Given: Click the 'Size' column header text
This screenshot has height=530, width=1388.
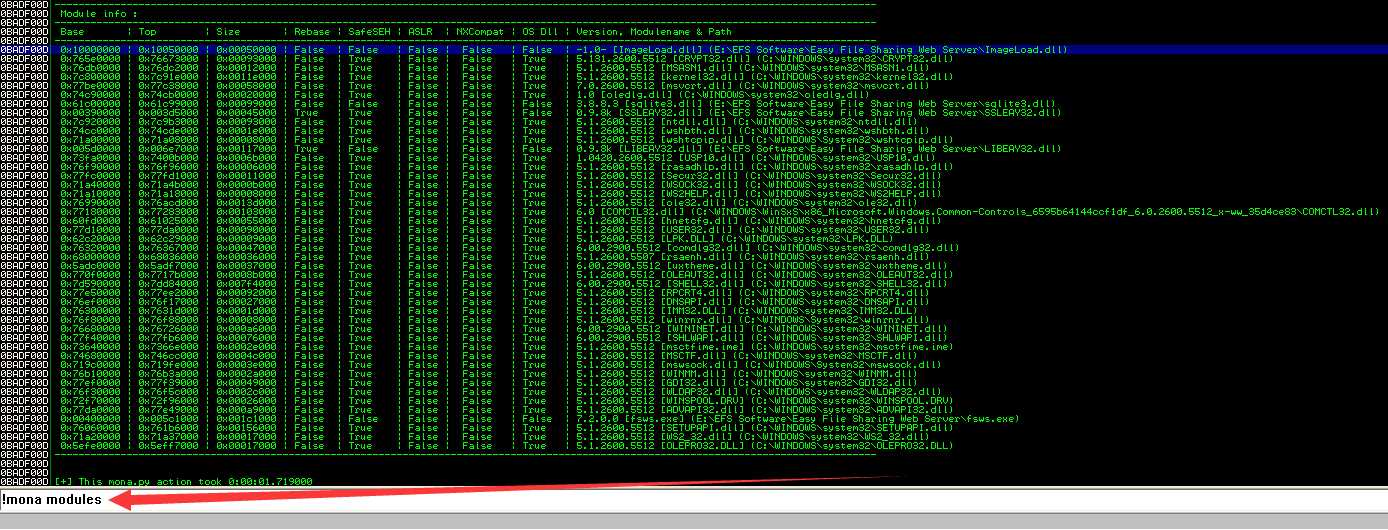Looking at the screenshot, I should tap(227, 32).
